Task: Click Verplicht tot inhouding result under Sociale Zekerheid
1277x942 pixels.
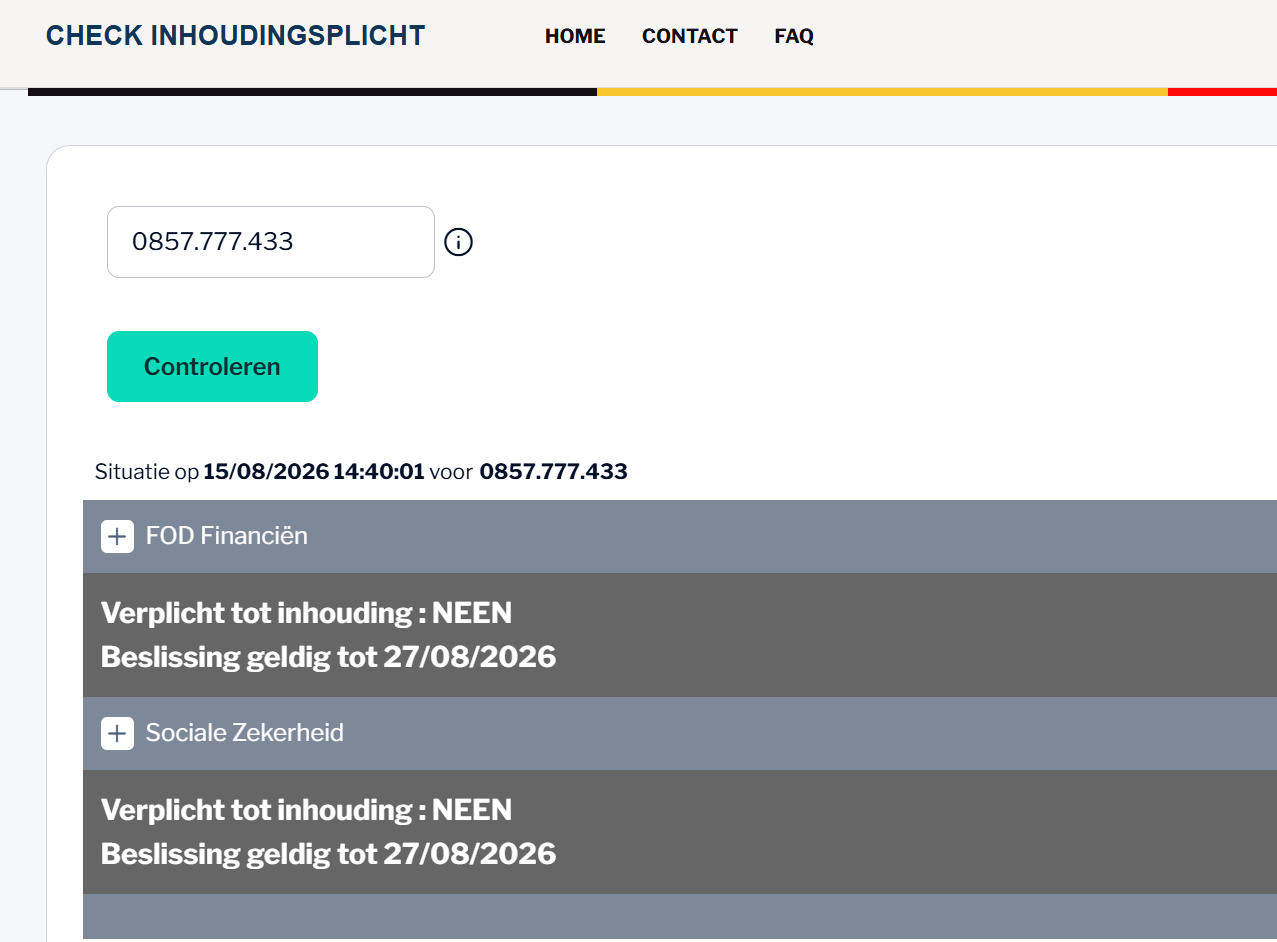Action: [307, 810]
